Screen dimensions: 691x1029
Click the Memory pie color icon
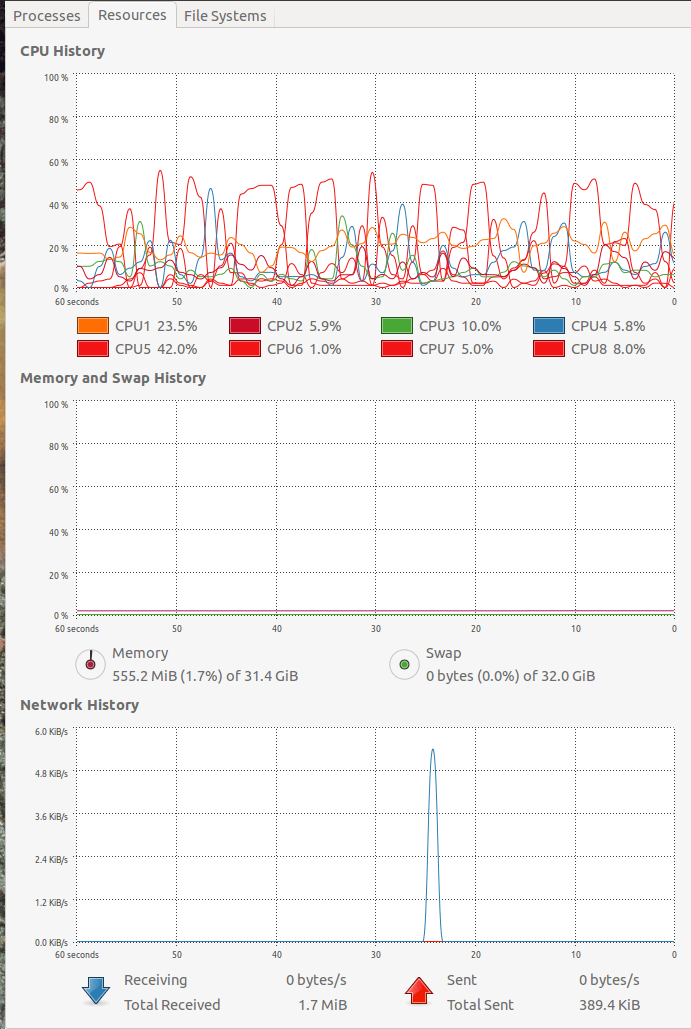pos(91,664)
